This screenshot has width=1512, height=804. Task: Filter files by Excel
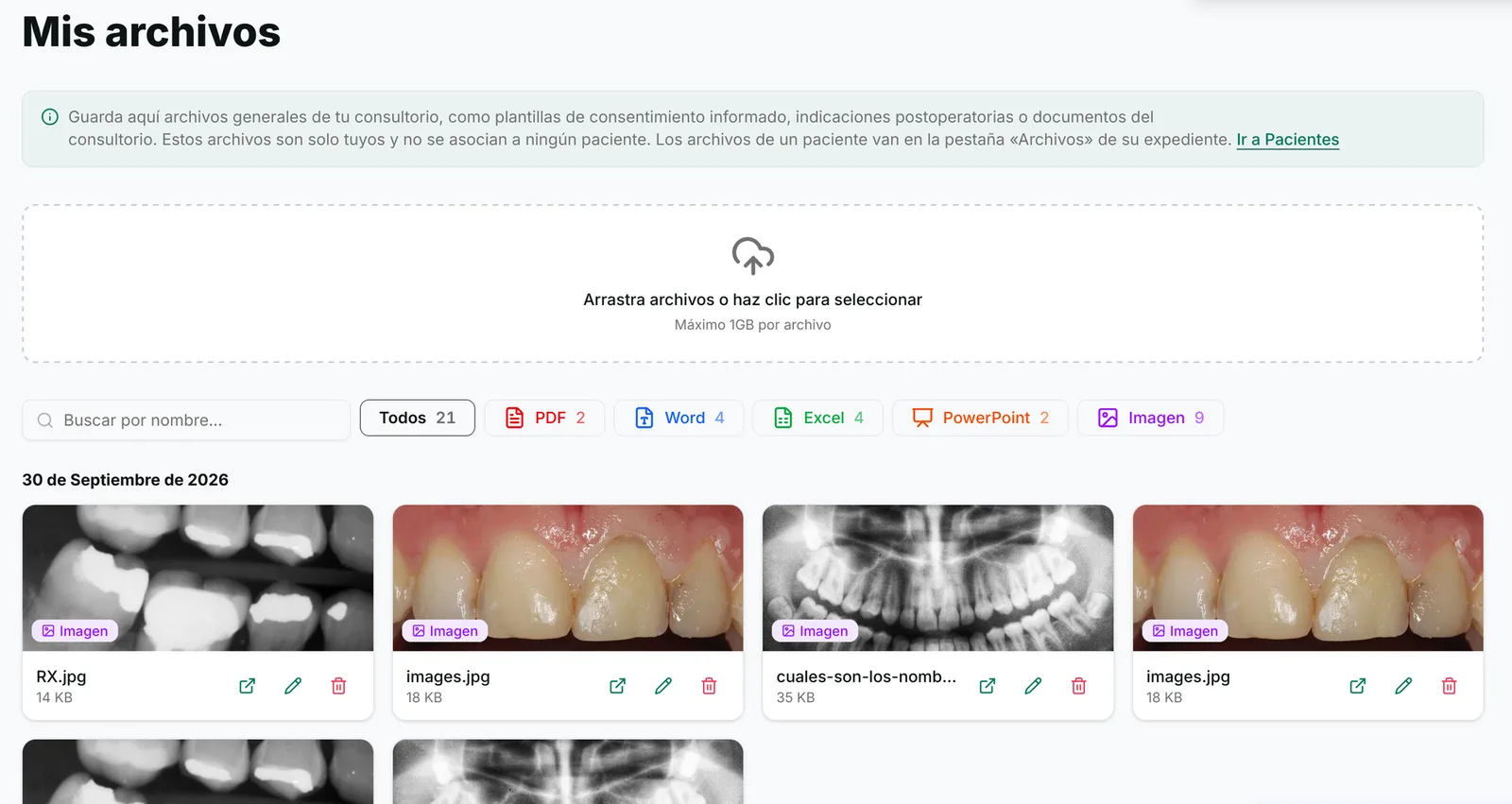pos(817,418)
